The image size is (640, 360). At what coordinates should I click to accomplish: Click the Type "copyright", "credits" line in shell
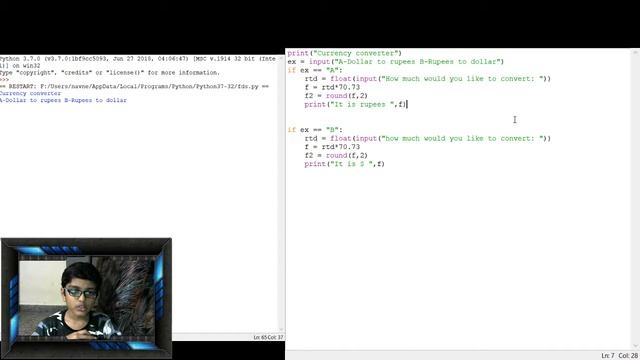pyautogui.click(x=110, y=73)
